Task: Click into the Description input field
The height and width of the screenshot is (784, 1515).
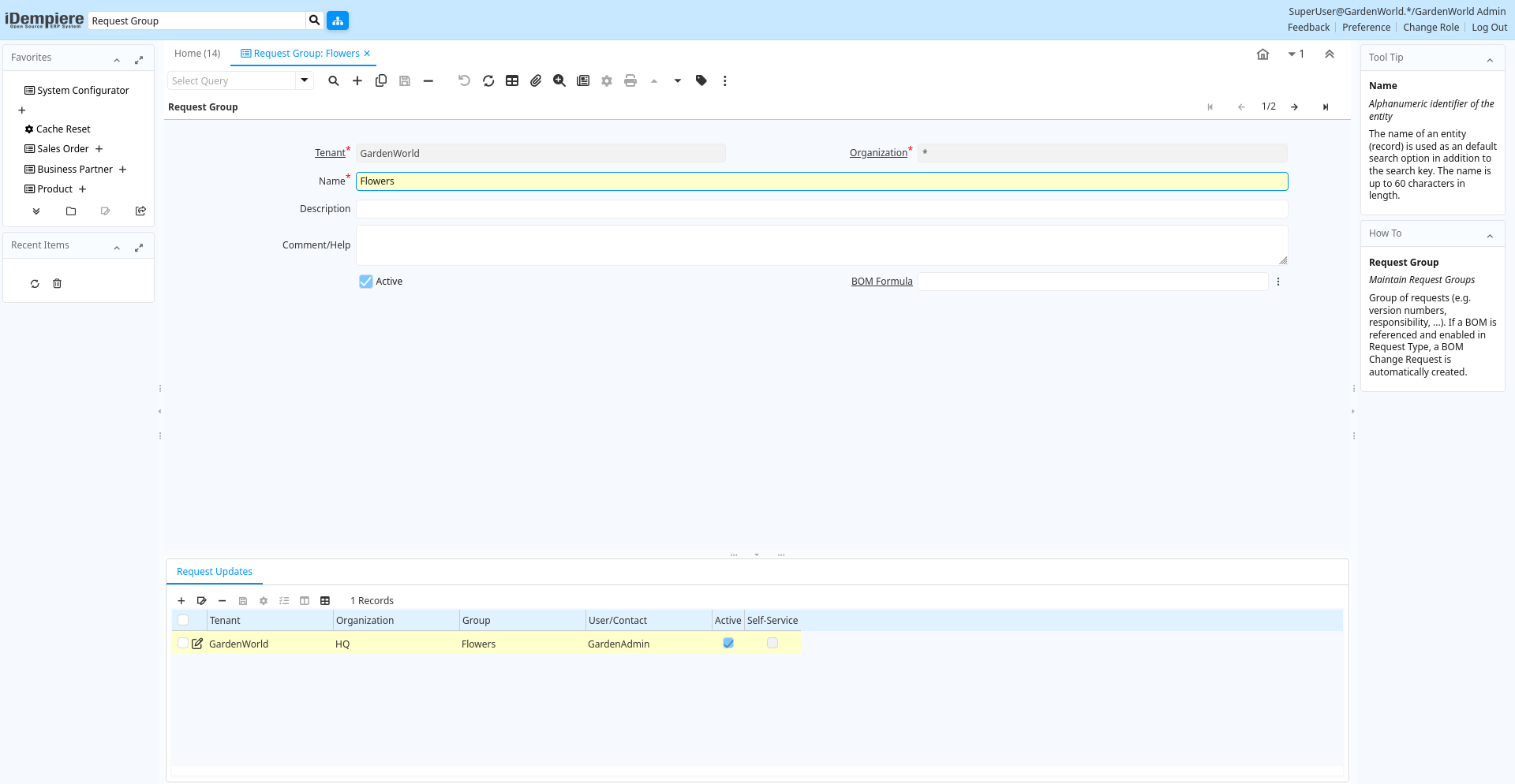Action: [x=821, y=209]
